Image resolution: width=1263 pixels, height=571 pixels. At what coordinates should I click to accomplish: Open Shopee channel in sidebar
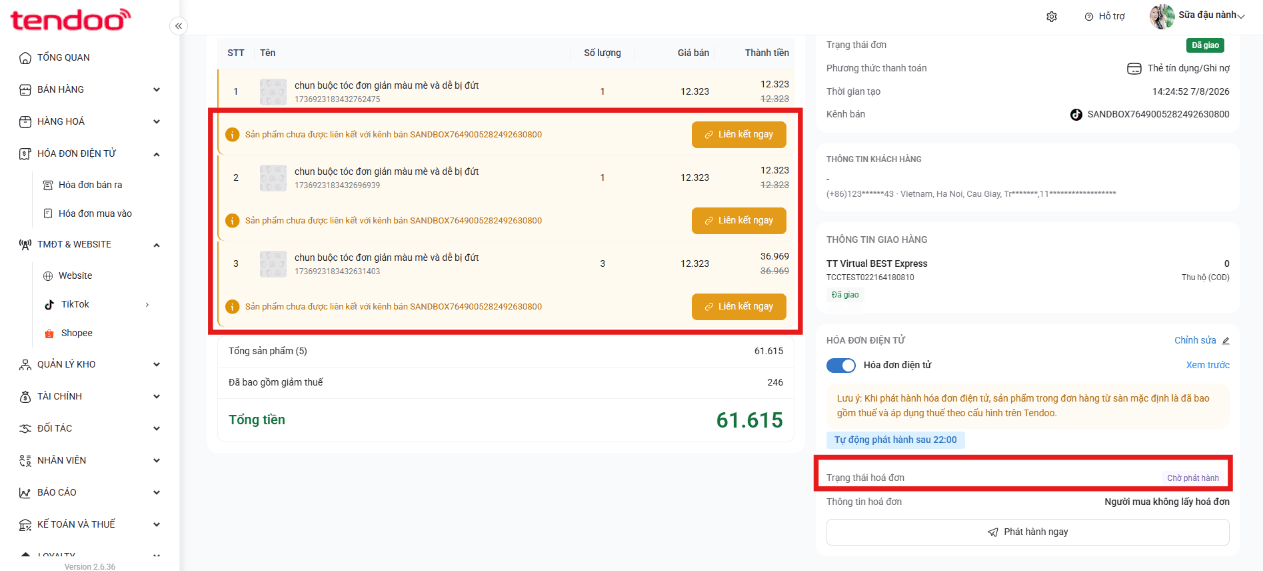[76, 333]
